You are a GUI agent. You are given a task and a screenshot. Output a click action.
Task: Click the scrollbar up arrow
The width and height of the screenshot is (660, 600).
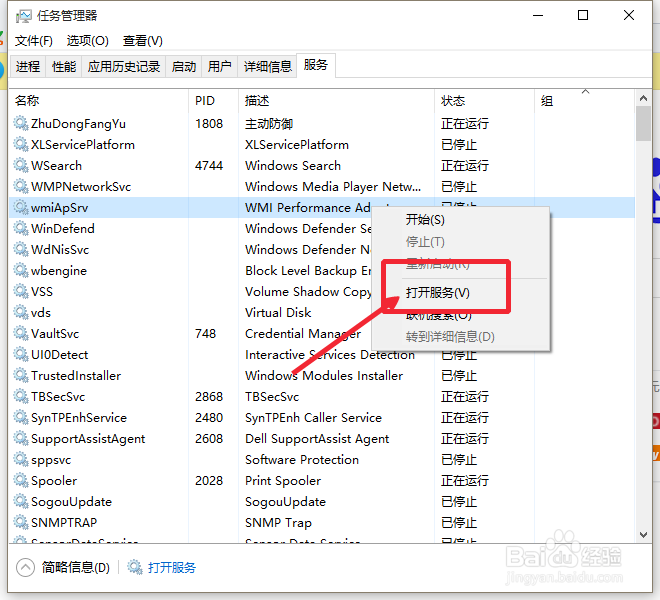pyautogui.click(x=643, y=99)
